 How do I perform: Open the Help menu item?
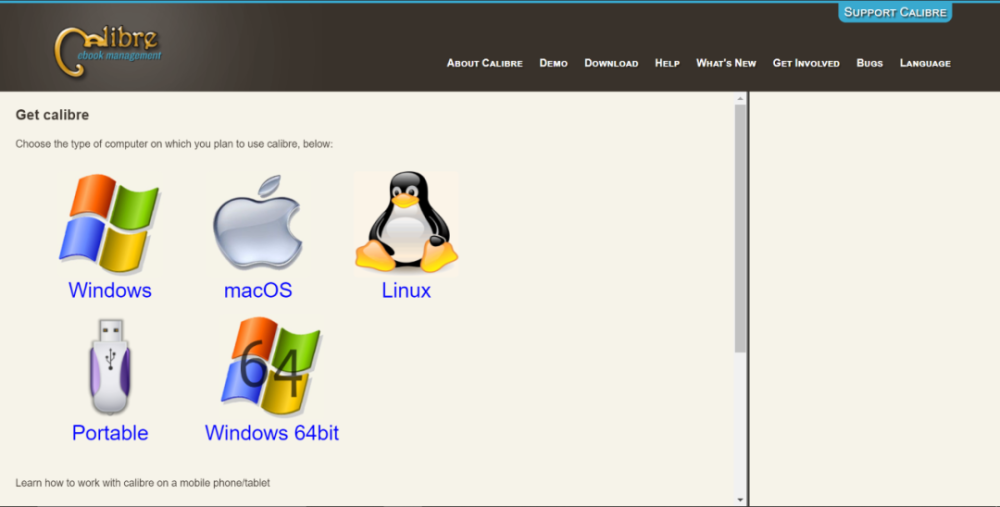[667, 63]
